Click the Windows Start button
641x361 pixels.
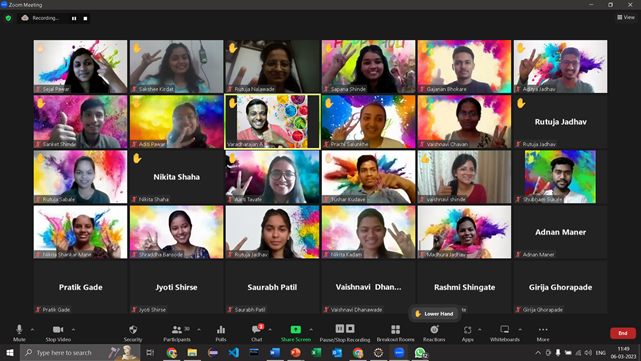tap(9, 352)
